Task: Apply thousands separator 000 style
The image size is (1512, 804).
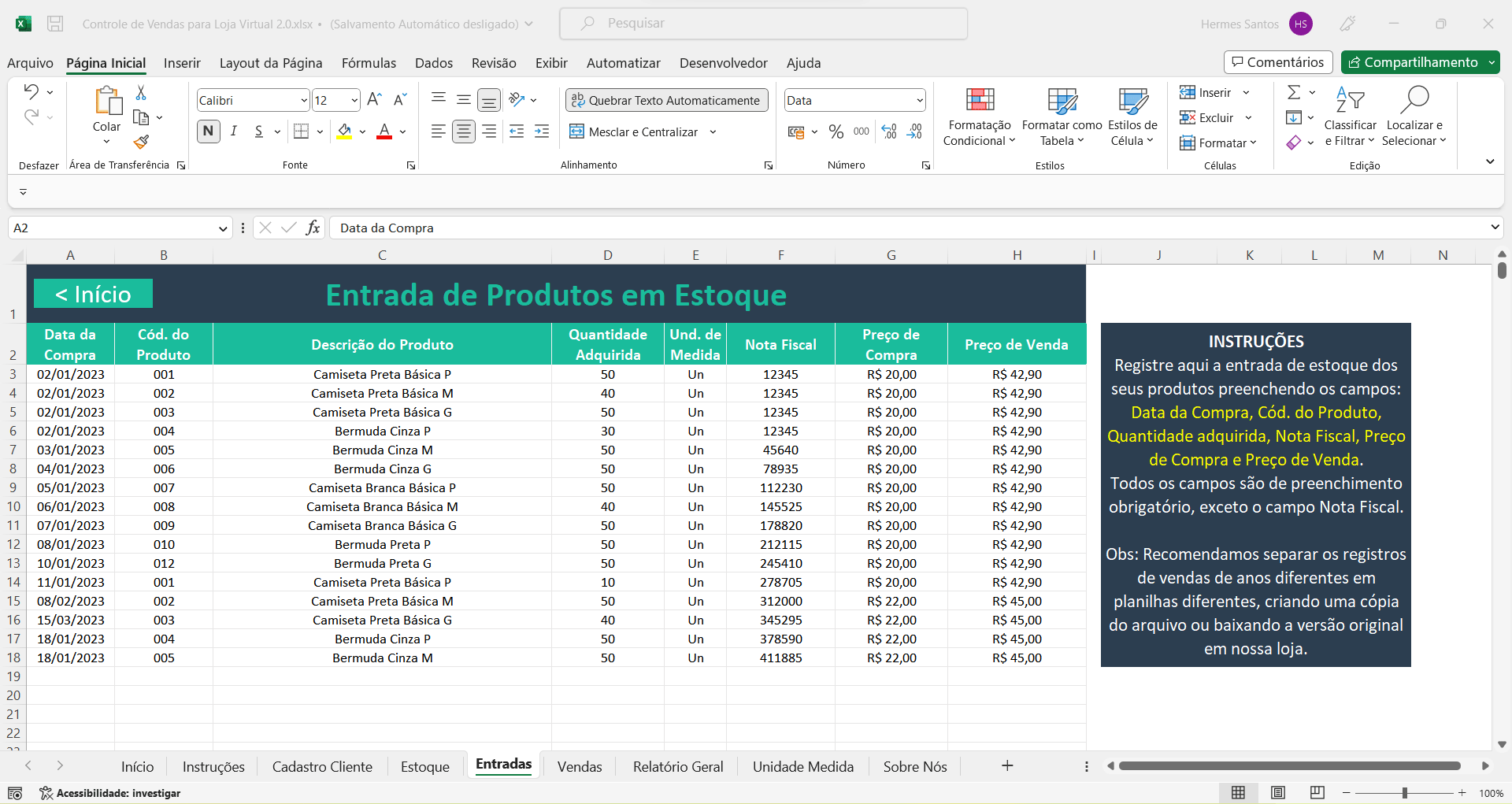Action: click(x=862, y=132)
